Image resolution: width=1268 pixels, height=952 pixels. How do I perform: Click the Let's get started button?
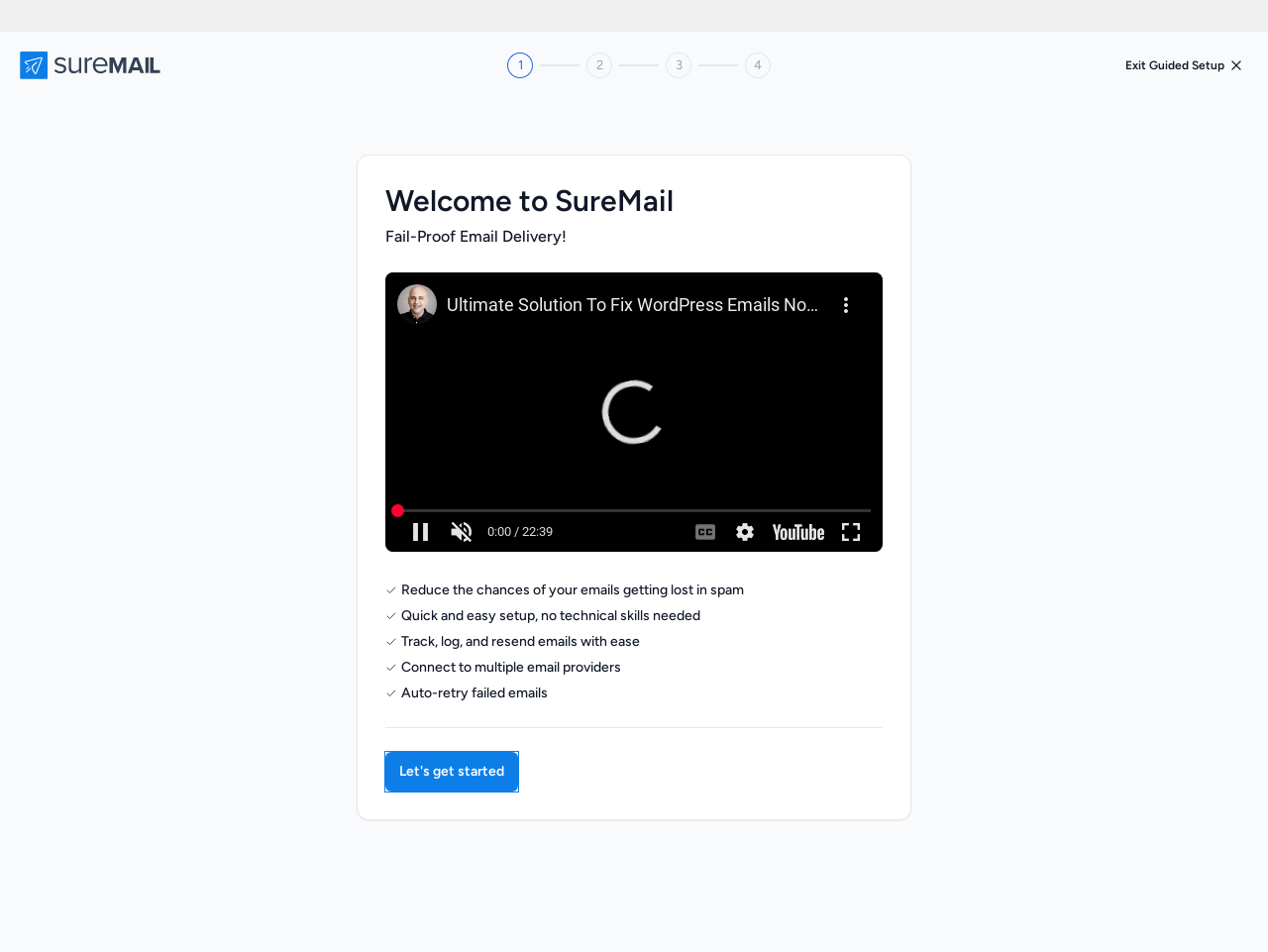[x=452, y=772]
